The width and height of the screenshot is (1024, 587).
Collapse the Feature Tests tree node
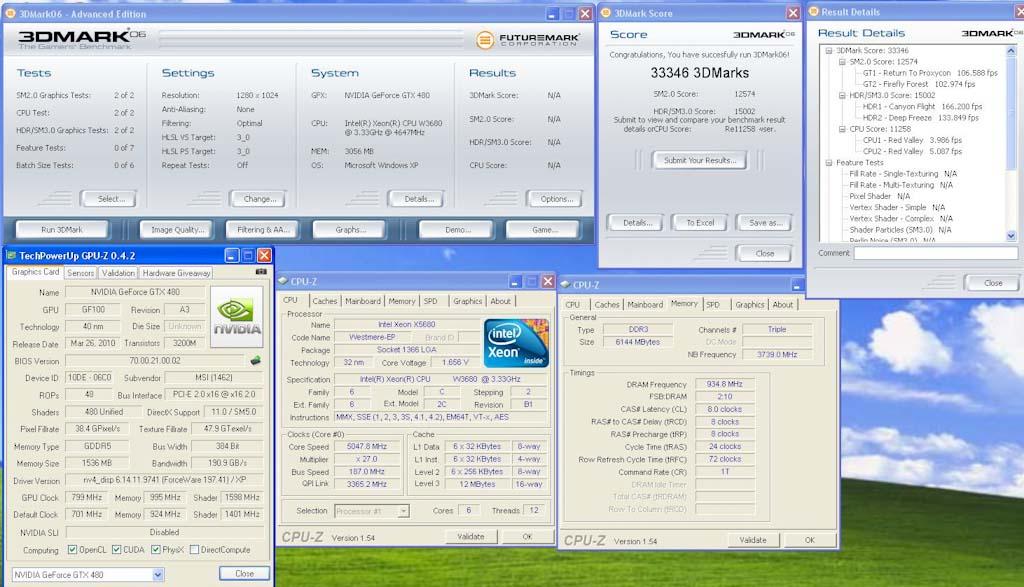coord(829,163)
